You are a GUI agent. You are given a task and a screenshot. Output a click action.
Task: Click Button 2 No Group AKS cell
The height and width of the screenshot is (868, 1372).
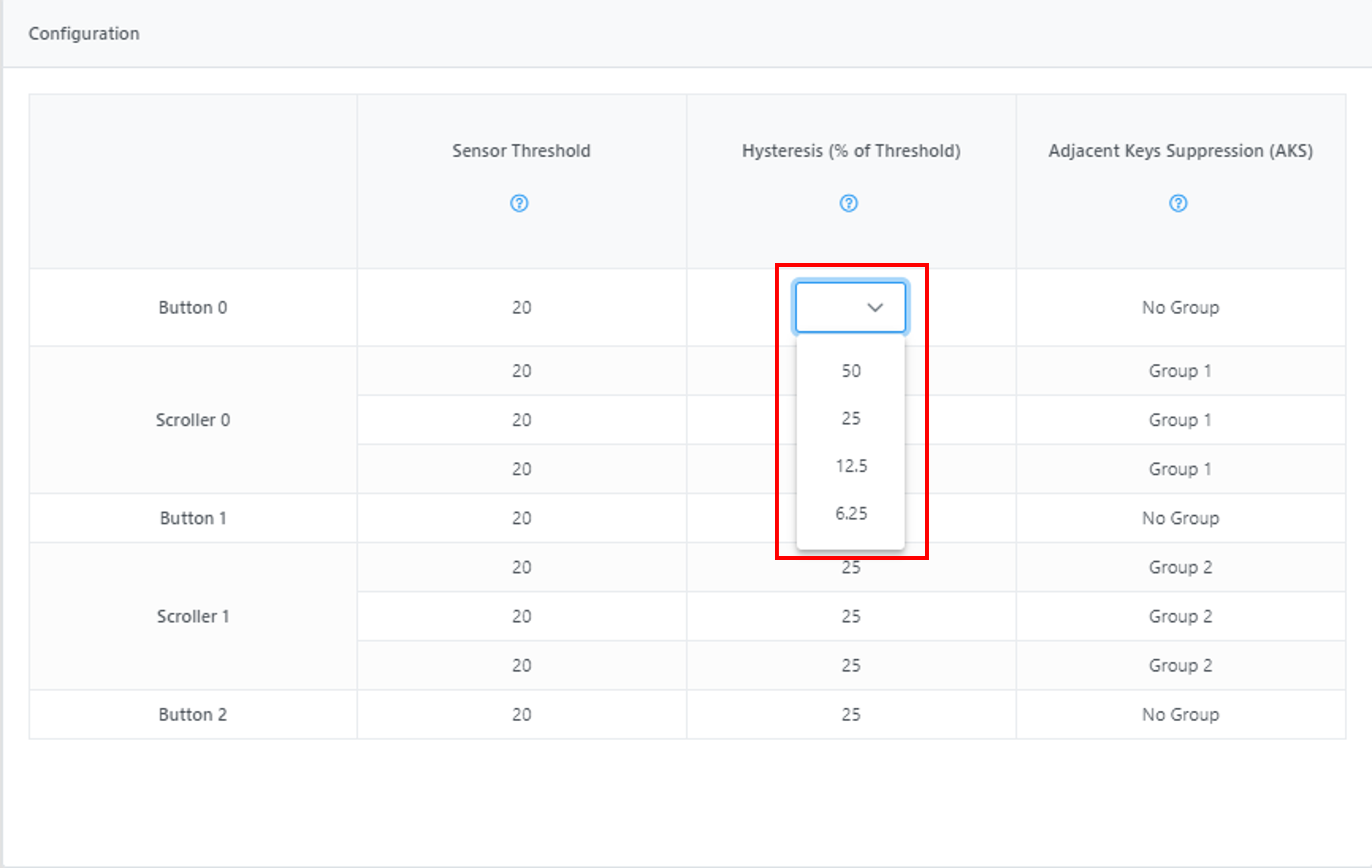[1180, 714]
